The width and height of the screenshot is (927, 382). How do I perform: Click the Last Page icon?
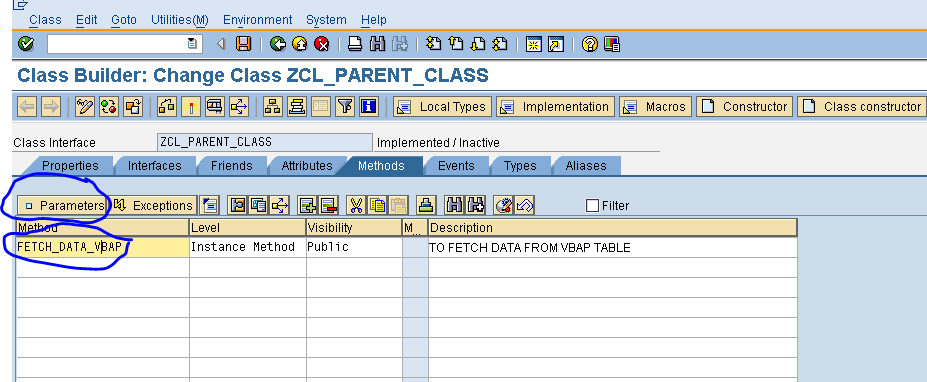pos(500,44)
